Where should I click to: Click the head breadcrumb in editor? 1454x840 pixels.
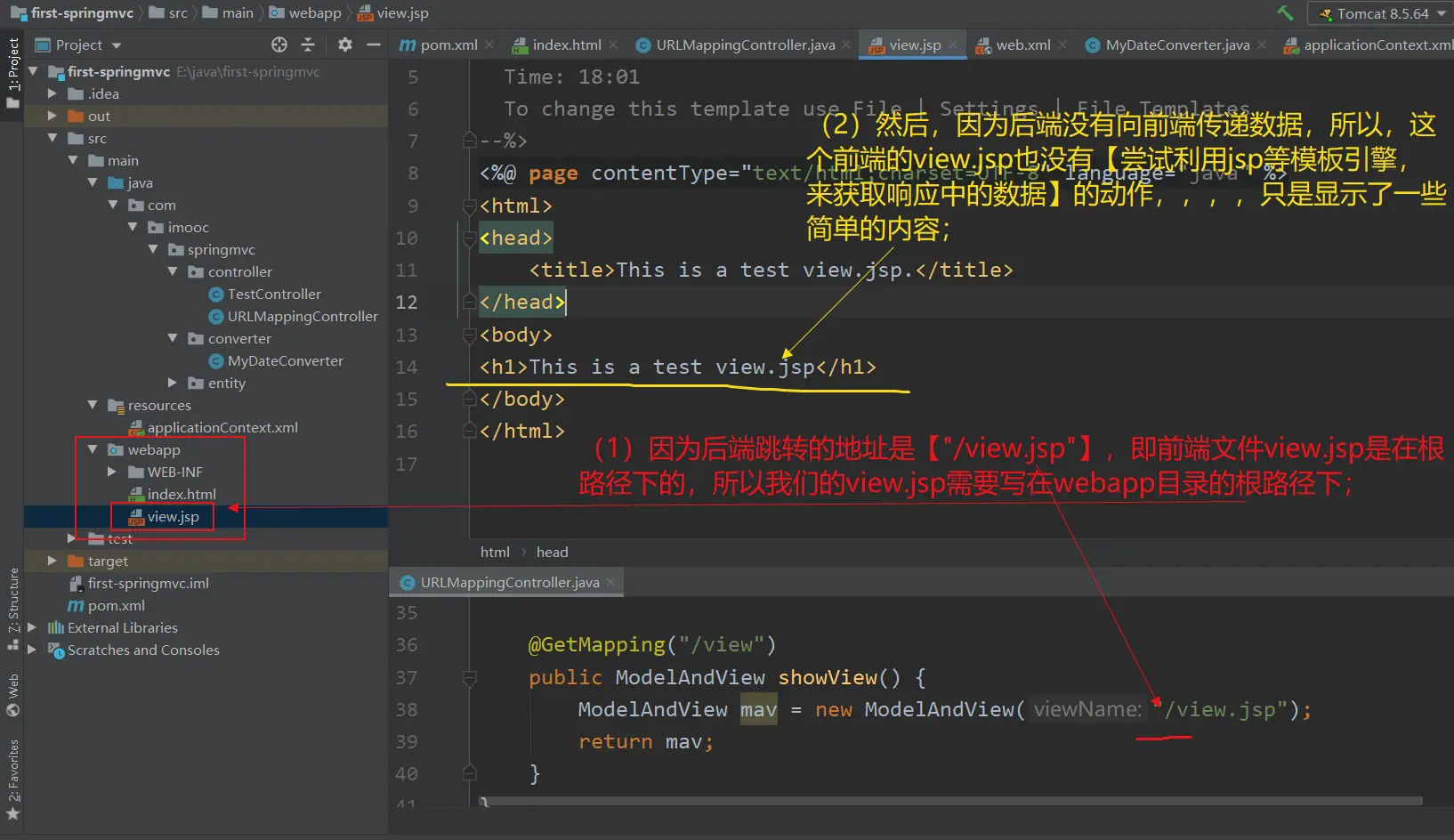(x=552, y=552)
